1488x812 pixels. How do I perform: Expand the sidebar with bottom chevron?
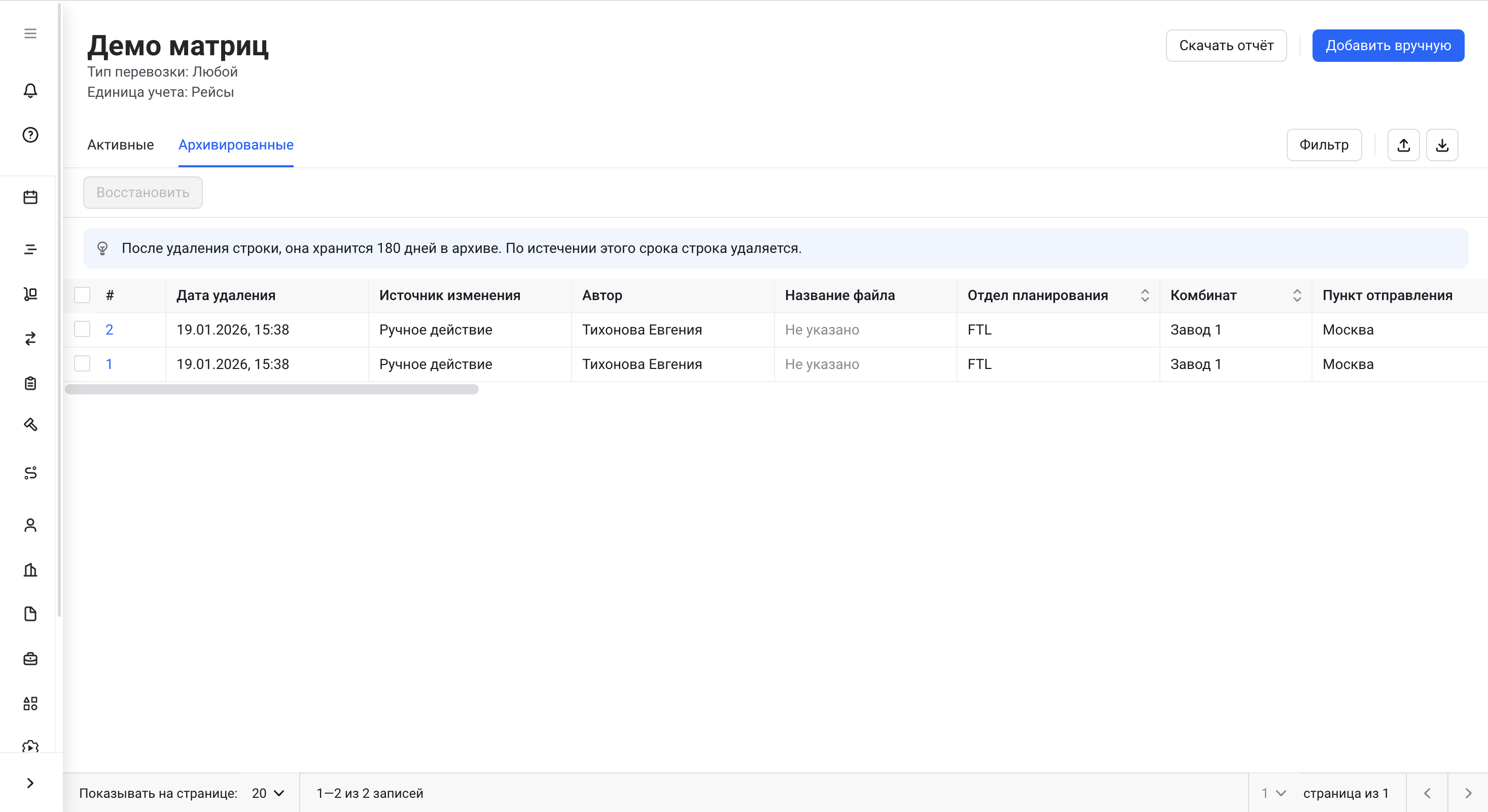coord(30,783)
